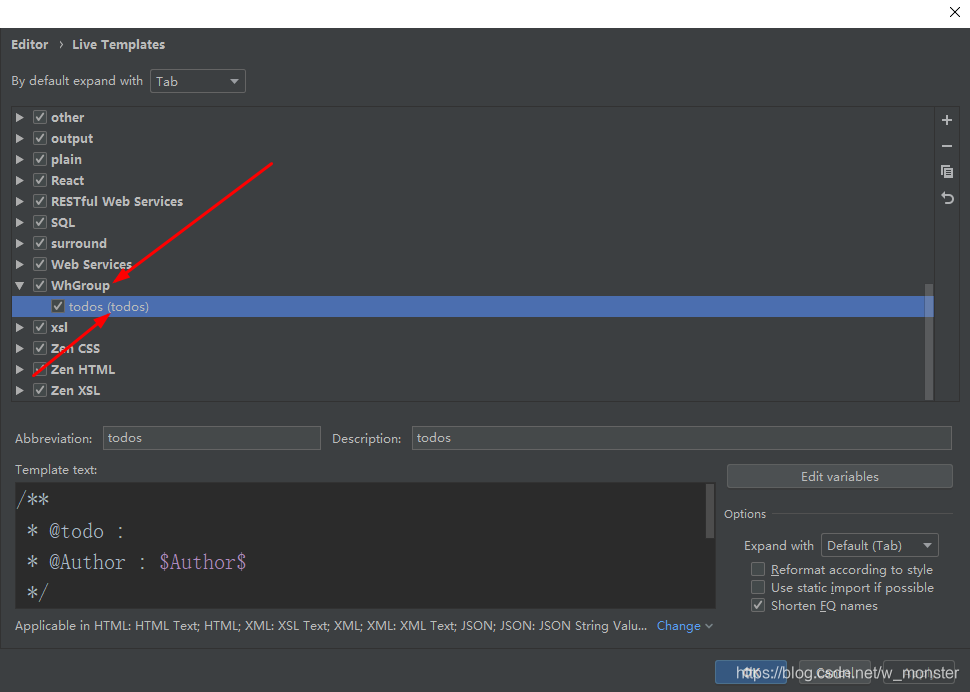
Task: Expand the 'xsl' template group
Action: (20, 327)
